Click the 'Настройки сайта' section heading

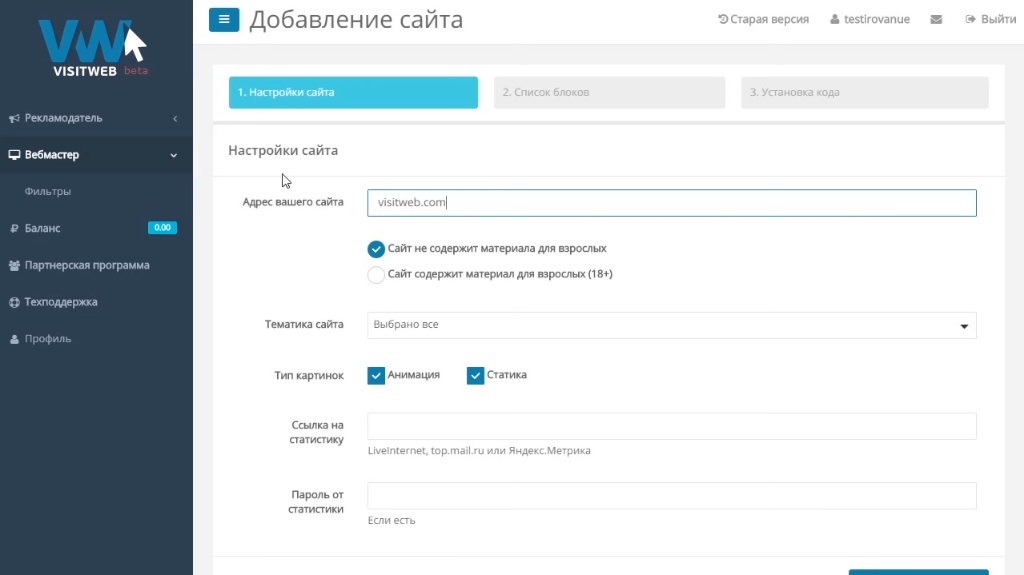[x=283, y=150]
